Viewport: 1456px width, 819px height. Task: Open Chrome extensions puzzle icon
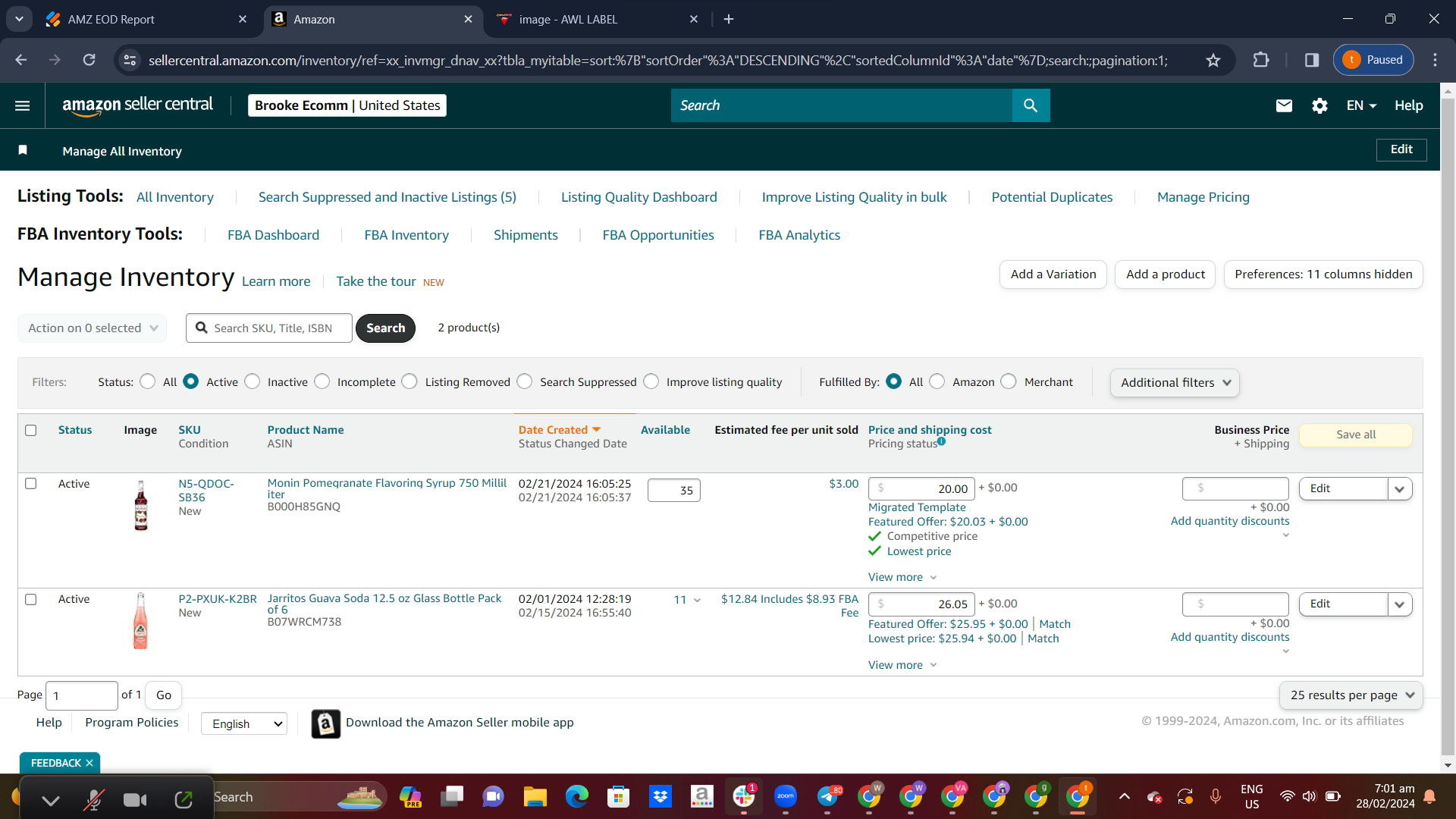[1261, 60]
